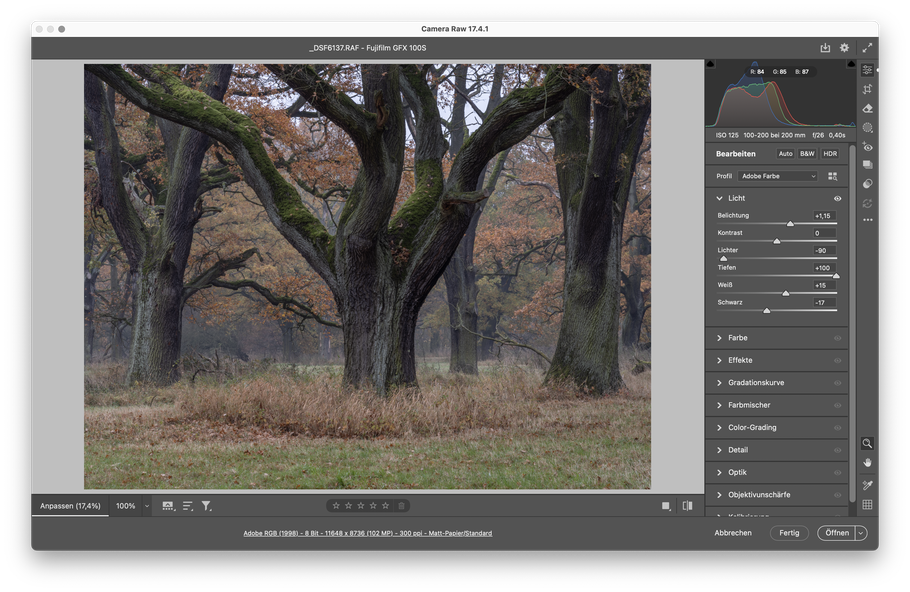This screenshot has height=592, width=910.
Task: Select the Crop and Rotate tool
Action: pos(867,89)
